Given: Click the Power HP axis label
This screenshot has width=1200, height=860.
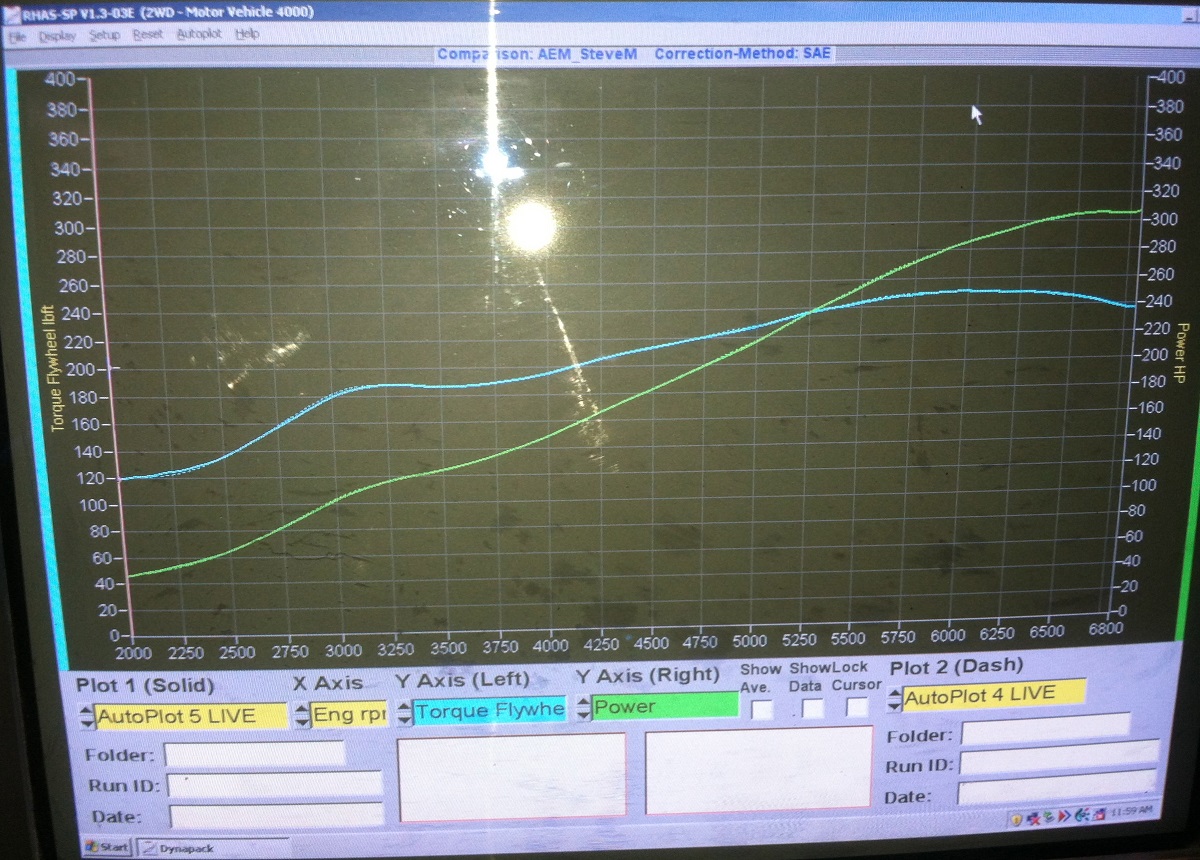Looking at the screenshot, I should (1182, 352).
